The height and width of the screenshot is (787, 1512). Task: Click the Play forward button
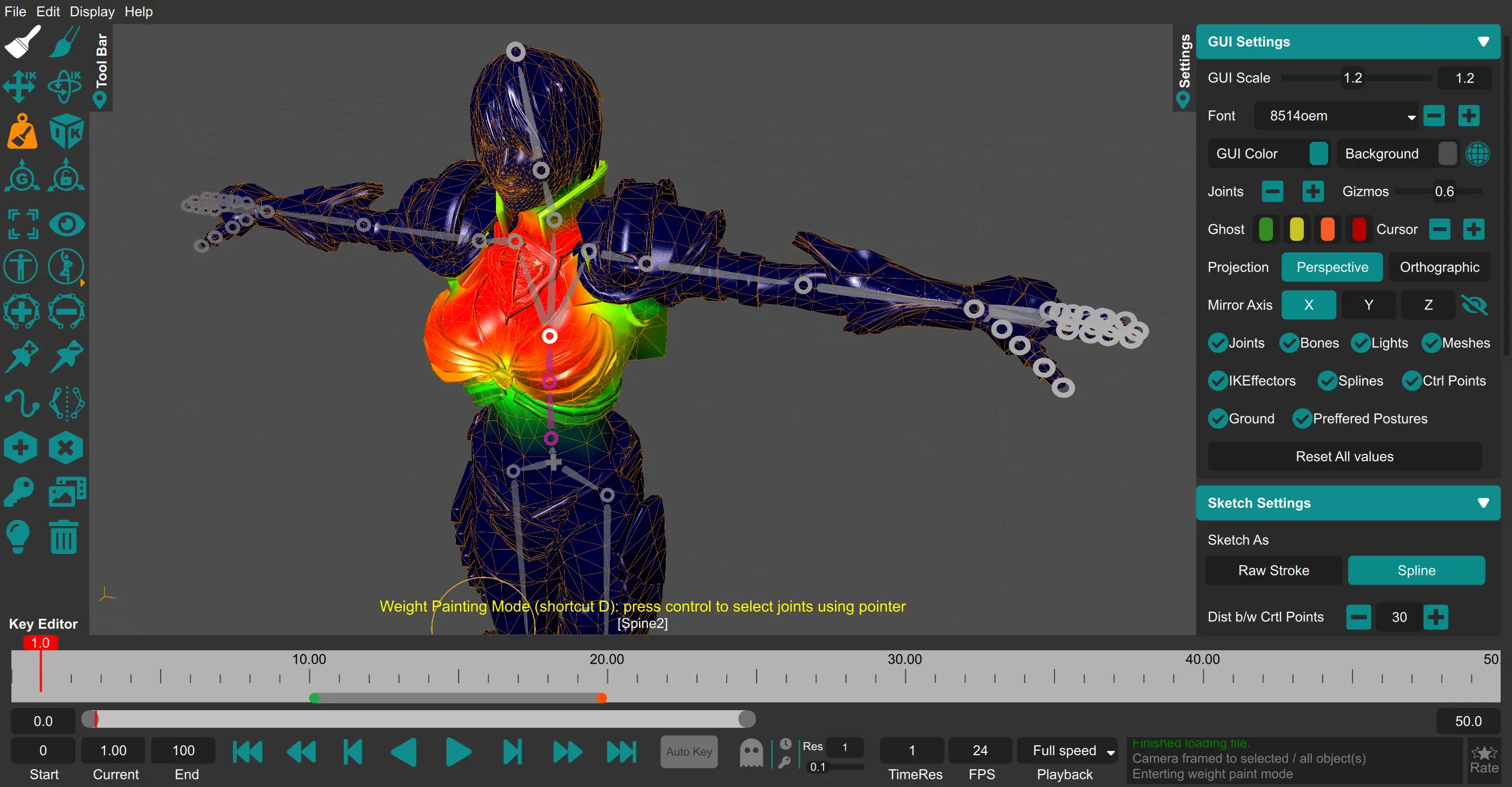458,752
